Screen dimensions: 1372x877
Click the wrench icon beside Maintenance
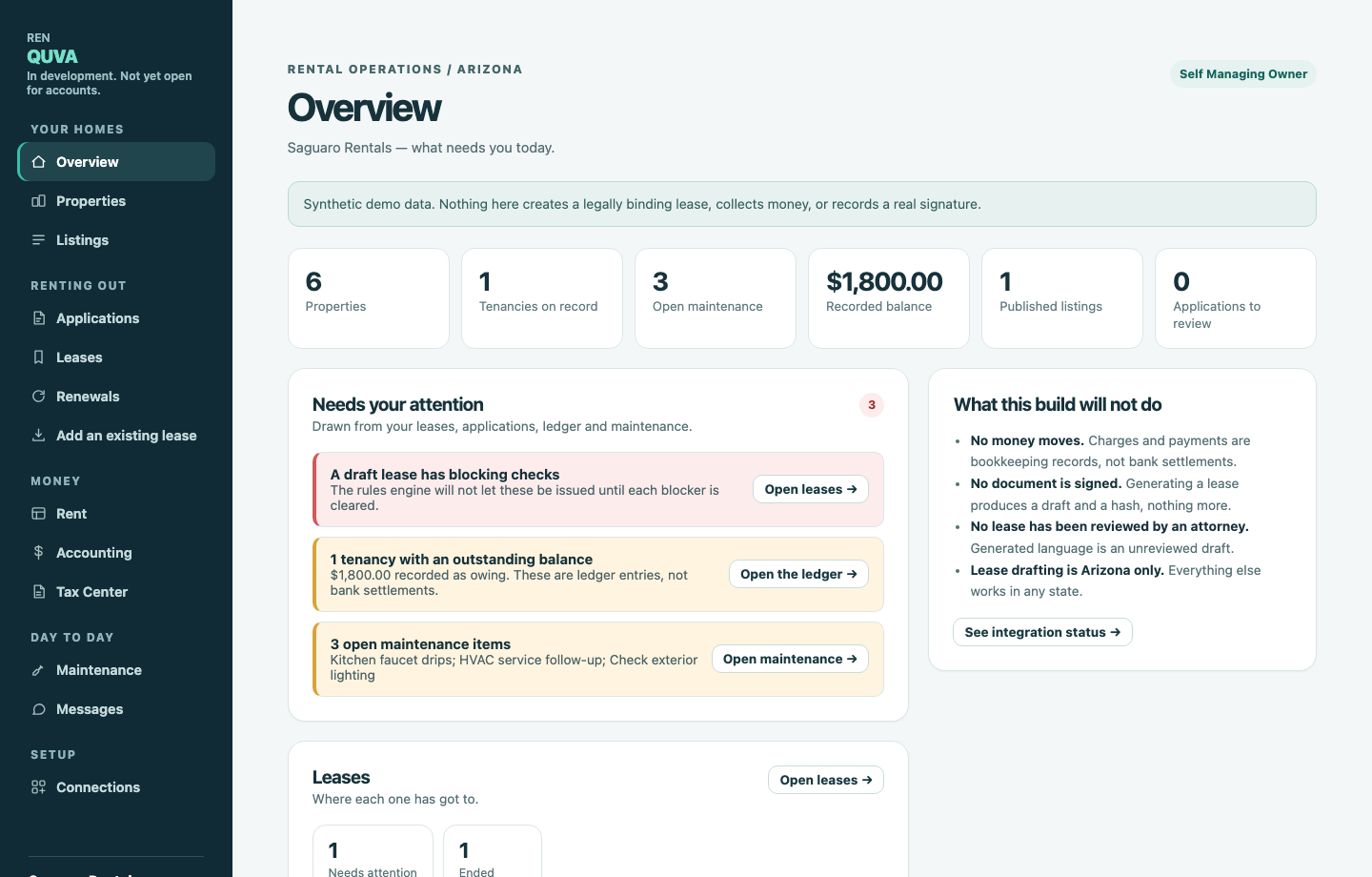click(38, 670)
